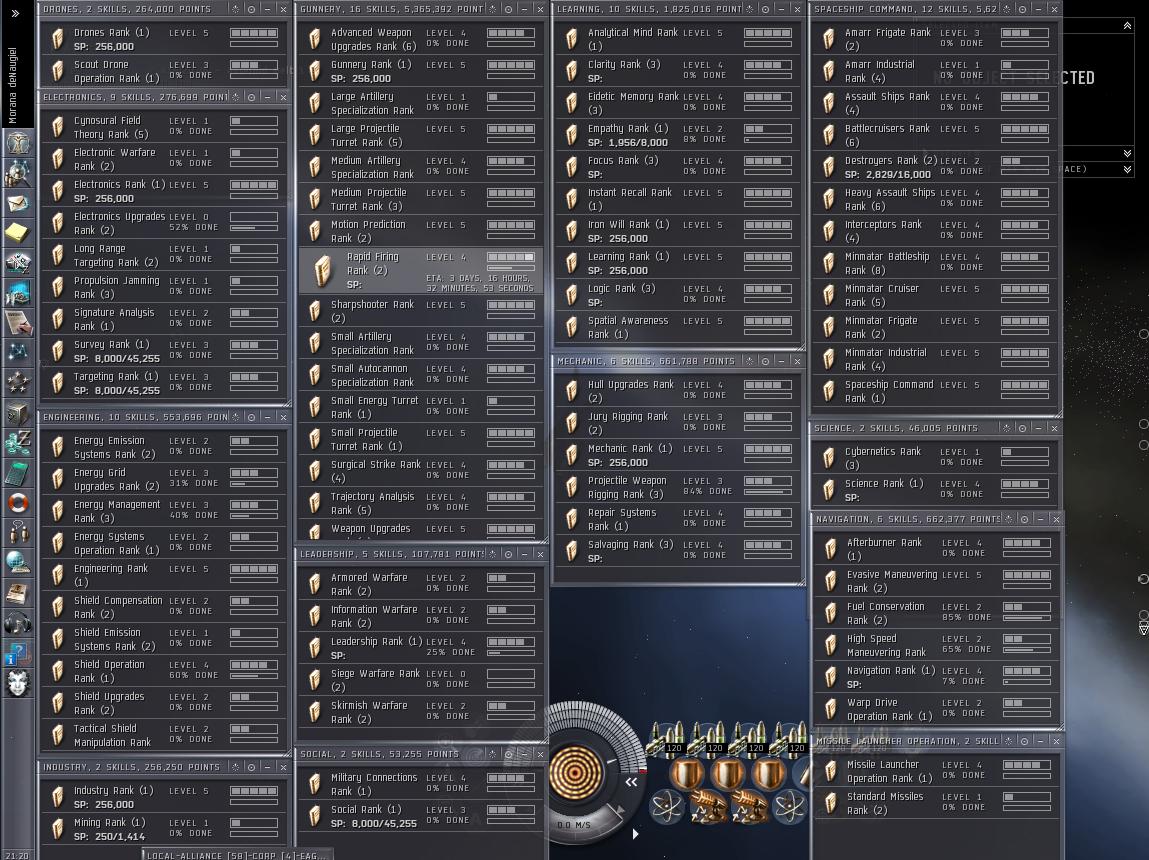1149x860 pixels.
Task: Click character name Morana deNaugiel label
Action: [x=12, y=85]
